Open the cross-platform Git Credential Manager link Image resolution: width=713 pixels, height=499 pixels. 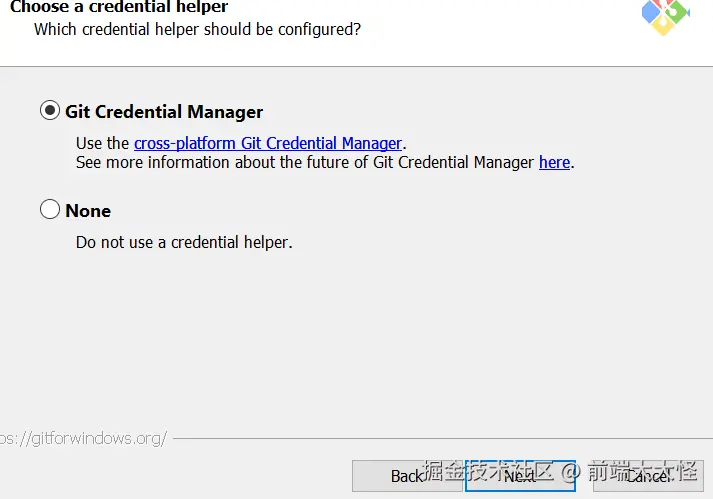coord(268,143)
